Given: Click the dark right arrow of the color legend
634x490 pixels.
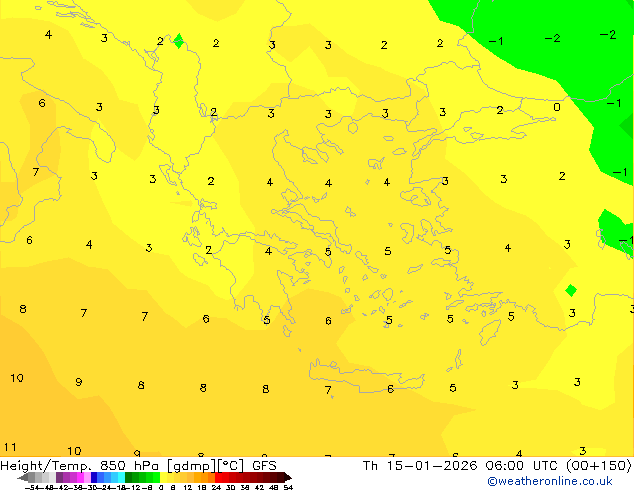Looking at the screenshot, I should (288, 478).
